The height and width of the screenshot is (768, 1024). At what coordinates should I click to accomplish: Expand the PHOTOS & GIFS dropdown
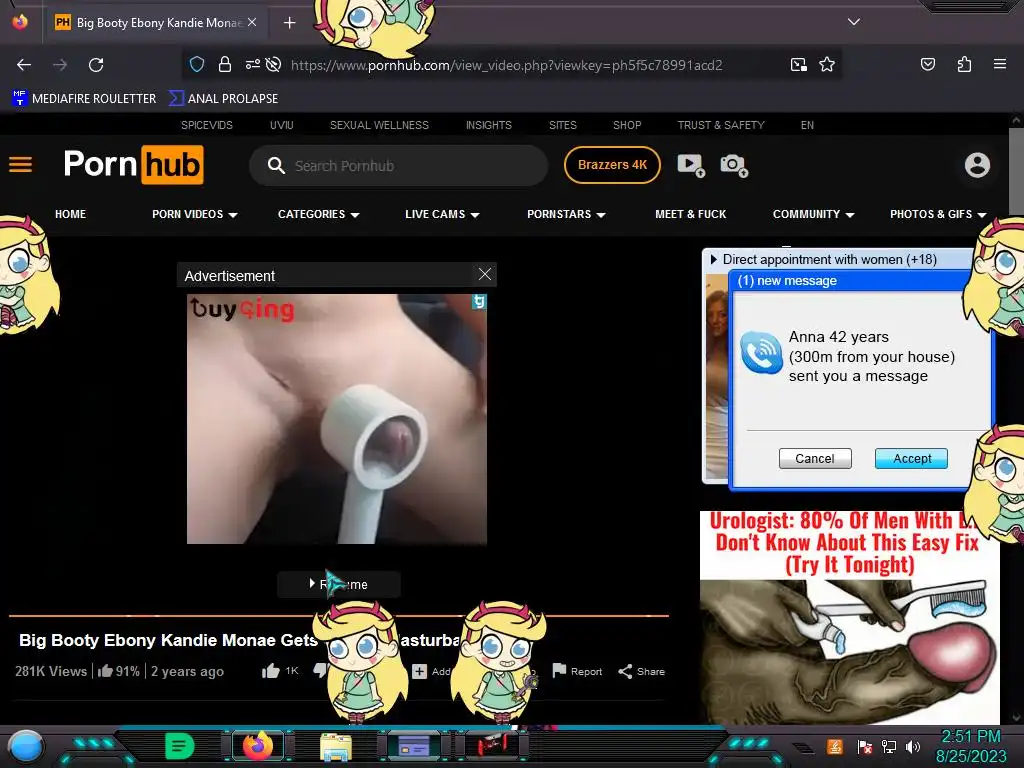tap(938, 214)
